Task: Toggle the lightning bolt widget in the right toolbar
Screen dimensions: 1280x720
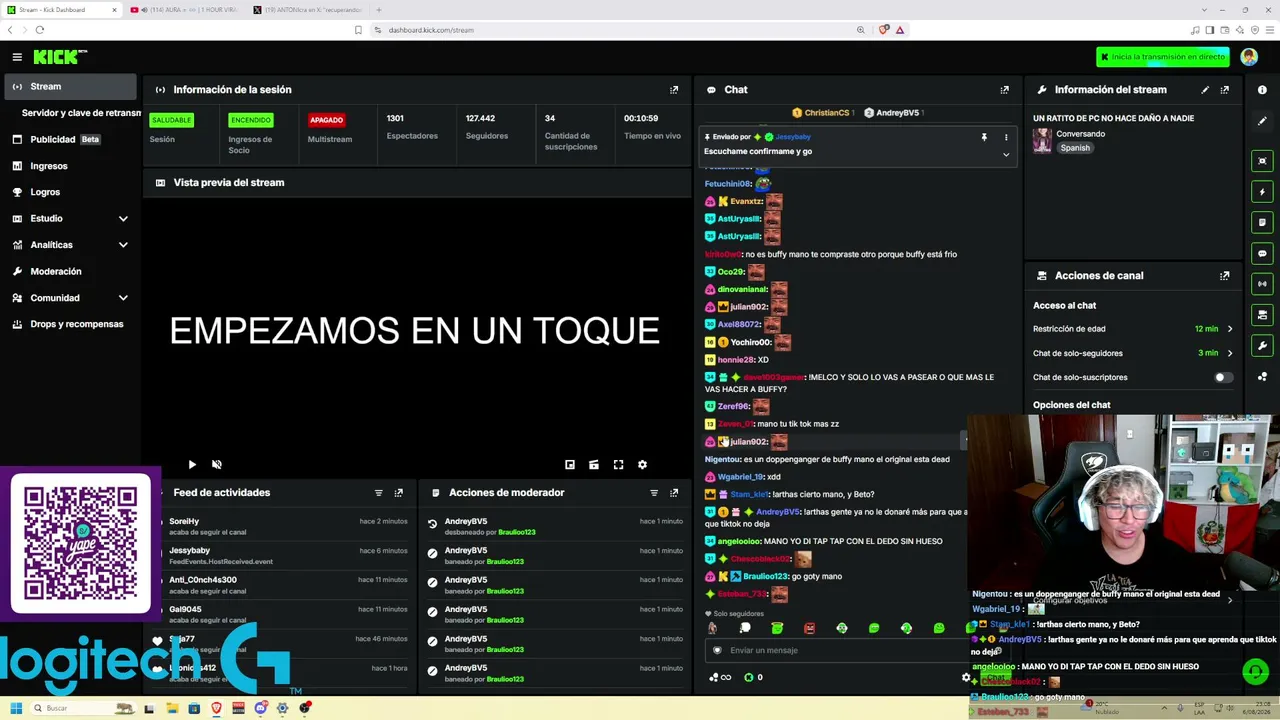Action: [x=1262, y=192]
